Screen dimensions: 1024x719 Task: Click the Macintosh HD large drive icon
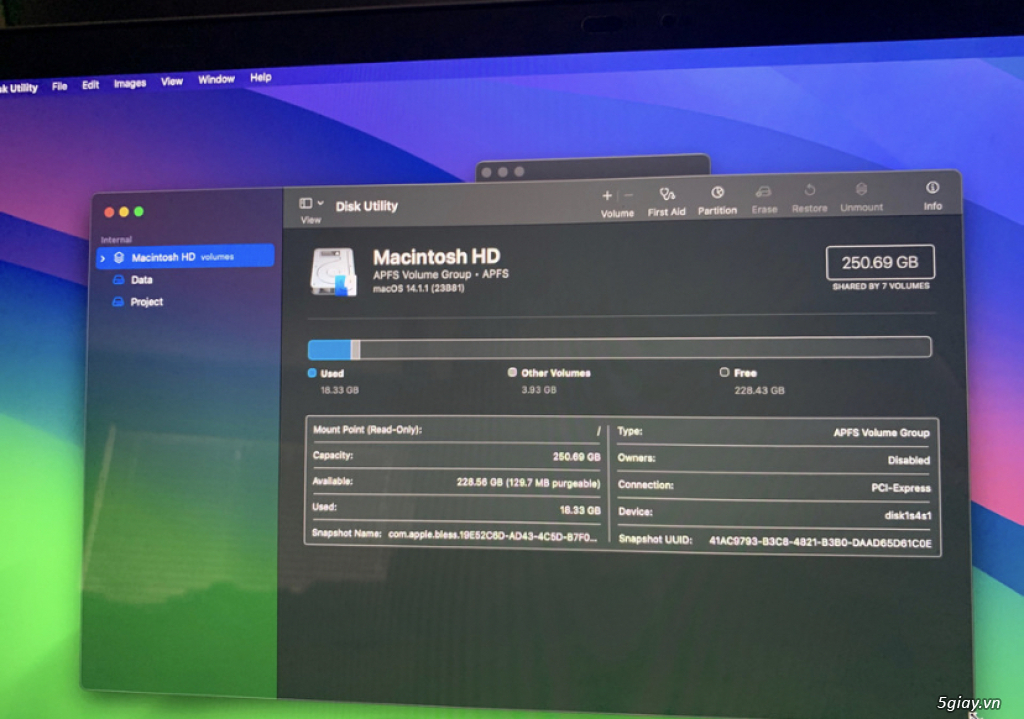pyautogui.click(x=333, y=272)
